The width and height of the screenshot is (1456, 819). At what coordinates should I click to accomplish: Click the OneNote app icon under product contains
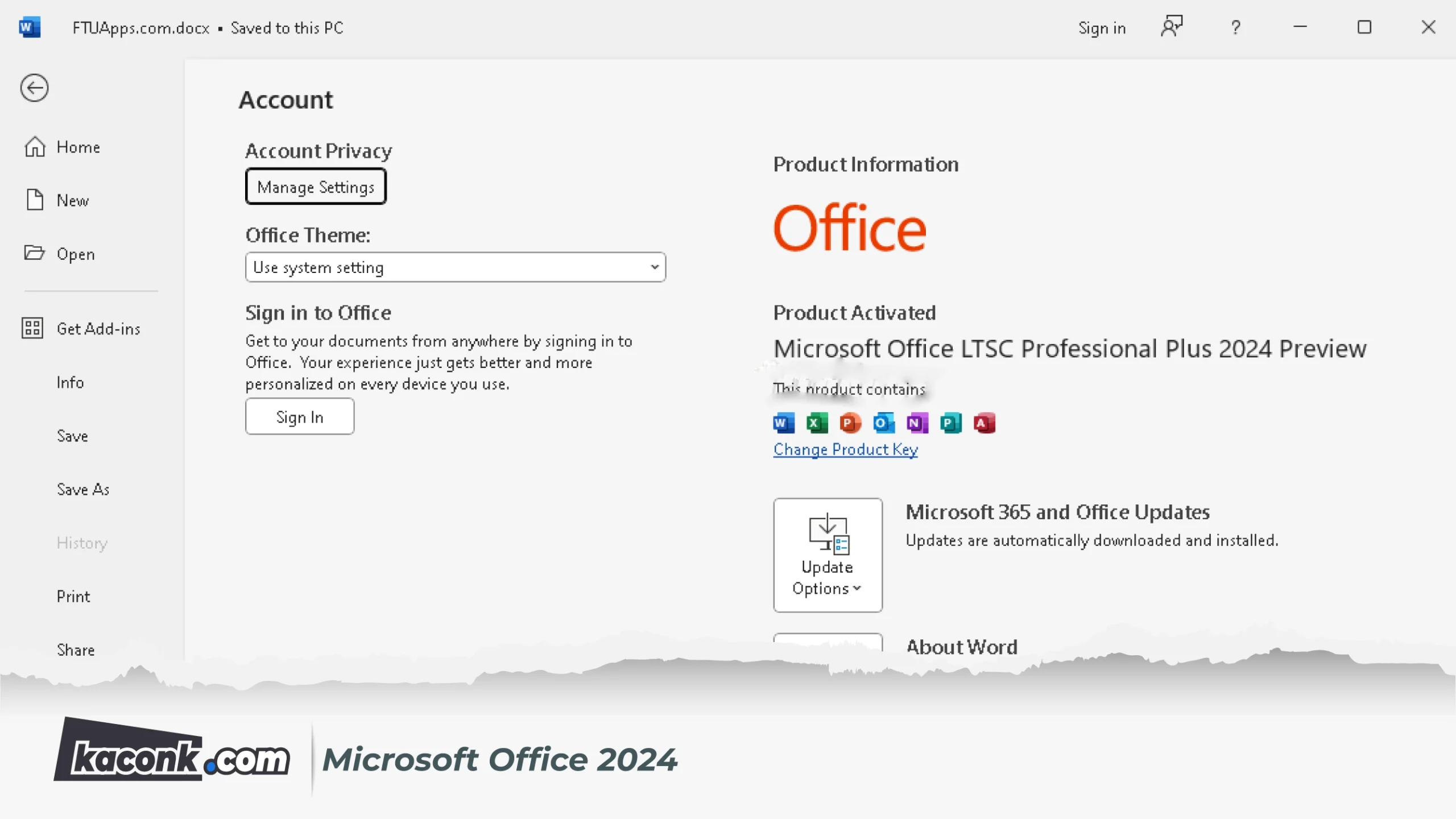tap(917, 423)
